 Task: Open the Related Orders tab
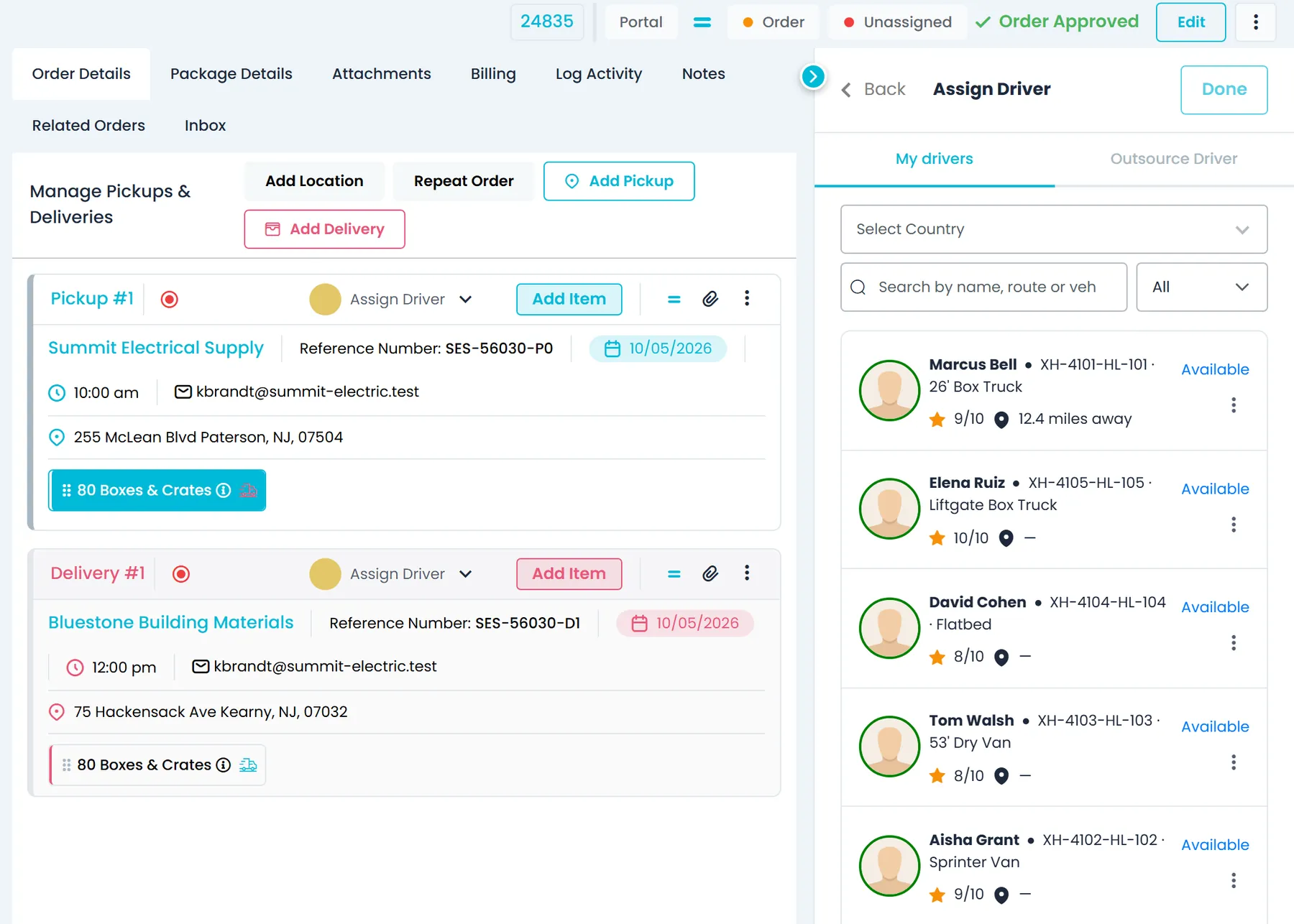[88, 126]
